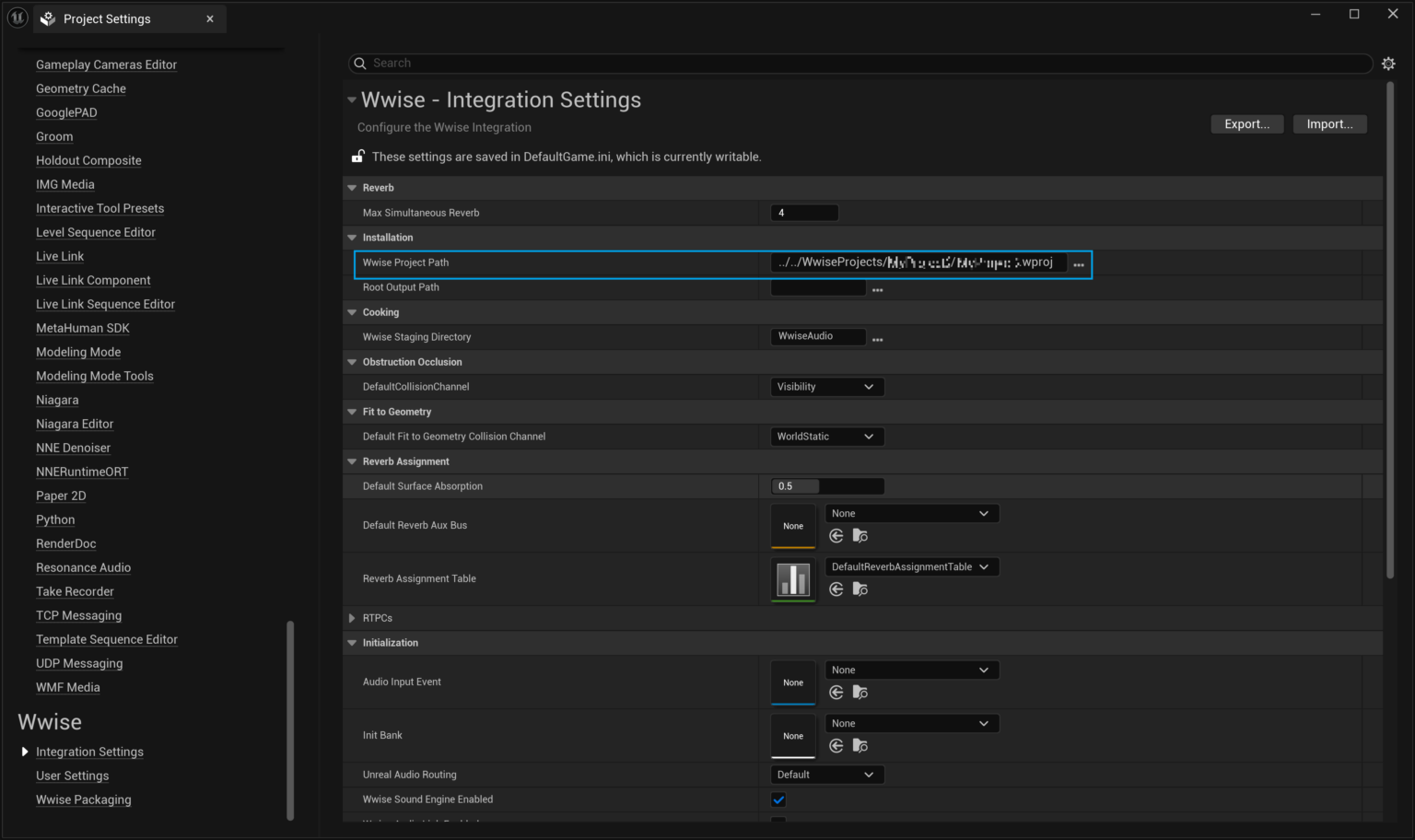Open the Unreal Audio Routing dropdown
The image size is (1415, 840).
point(826,774)
